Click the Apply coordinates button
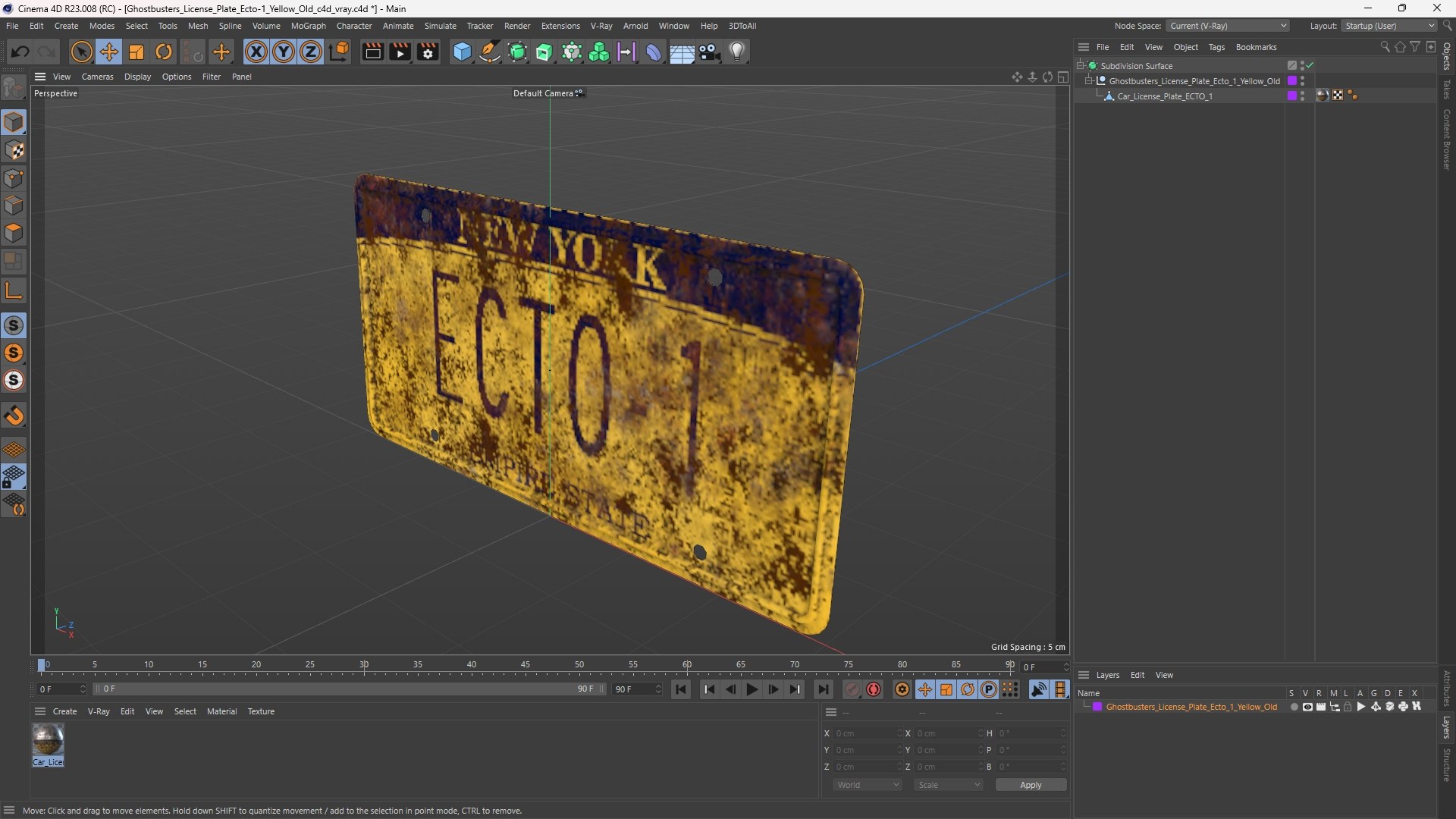The image size is (1456, 819). (1031, 785)
